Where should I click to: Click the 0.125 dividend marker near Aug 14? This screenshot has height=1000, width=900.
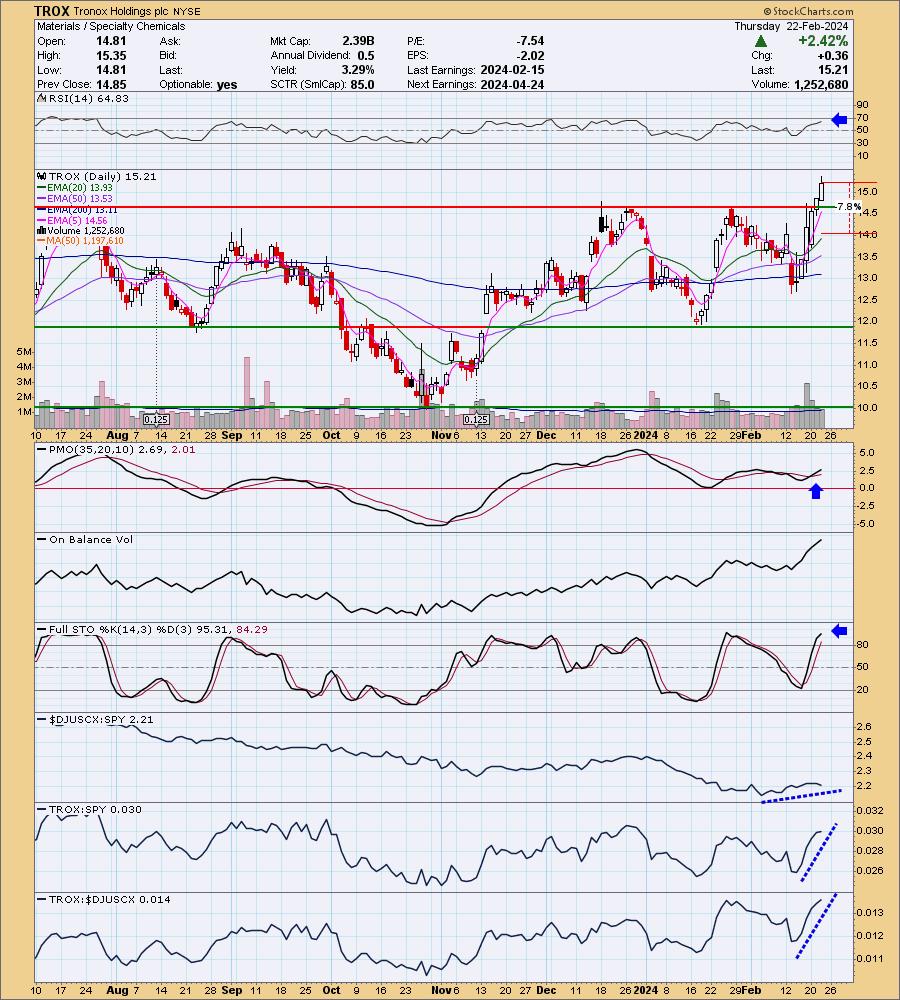pos(156,420)
